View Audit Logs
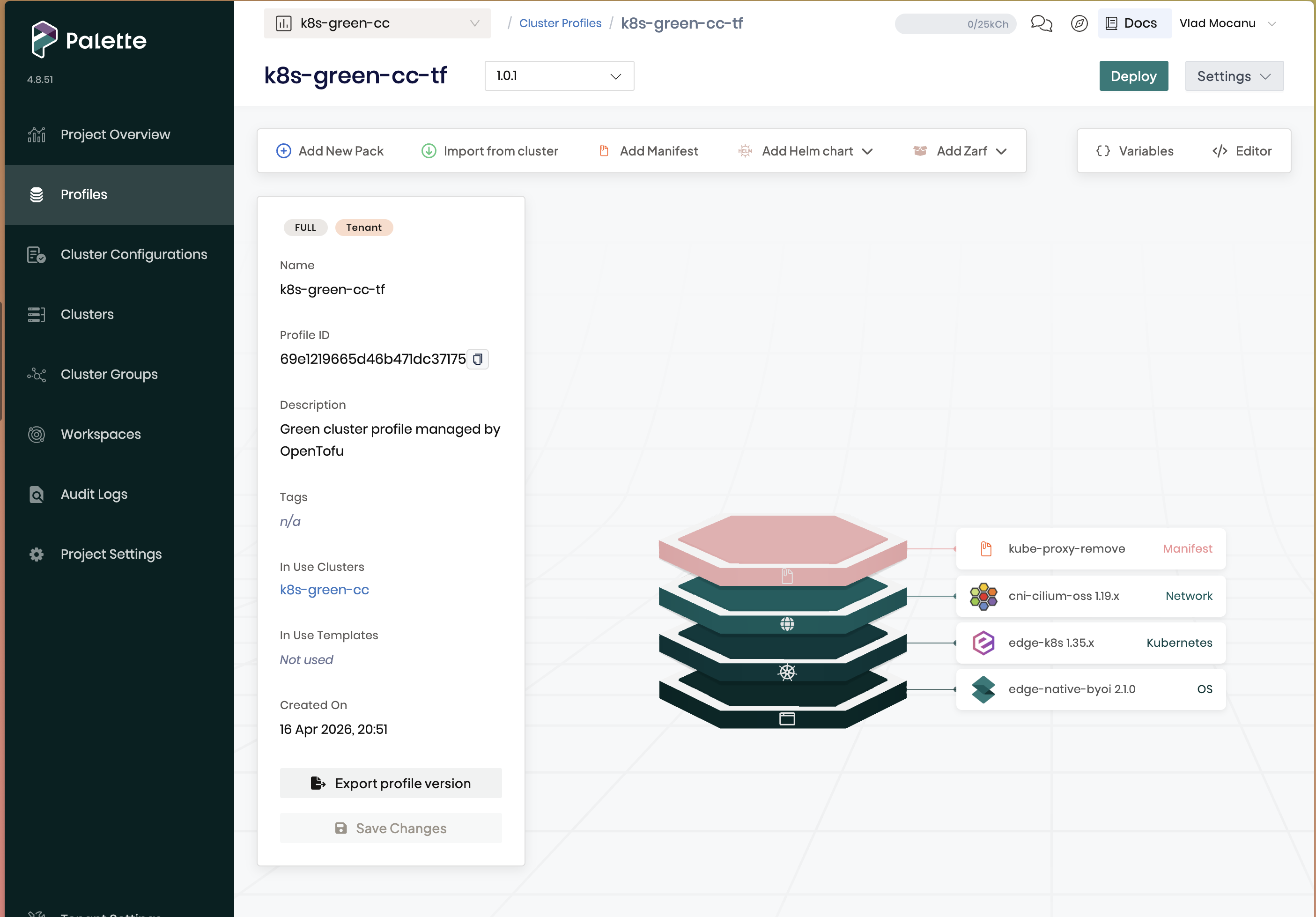The height and width of the screenshot is (917, 1316). pos(119,495)
